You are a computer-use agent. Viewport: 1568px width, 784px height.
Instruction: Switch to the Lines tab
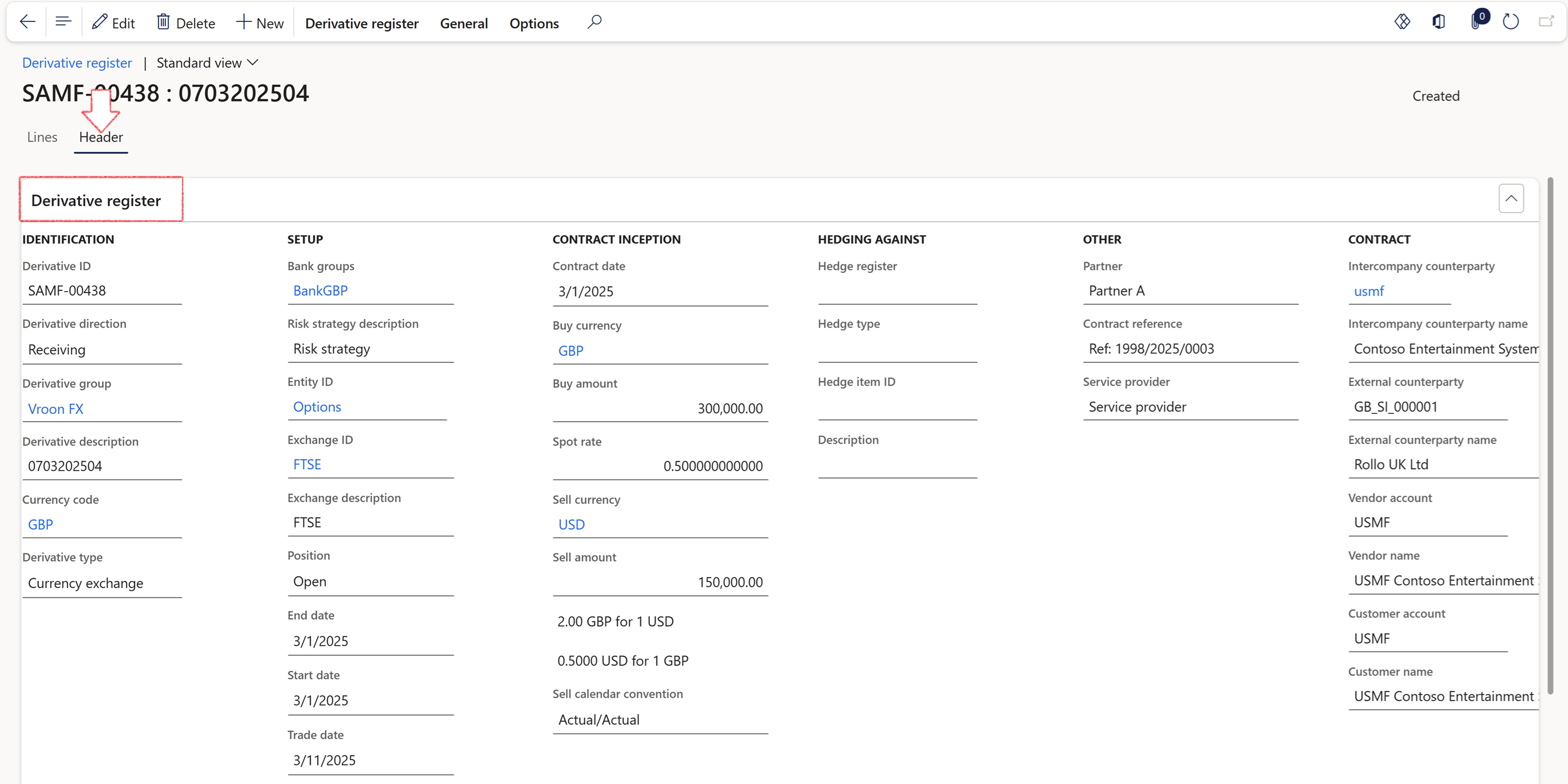pos(42,137)
